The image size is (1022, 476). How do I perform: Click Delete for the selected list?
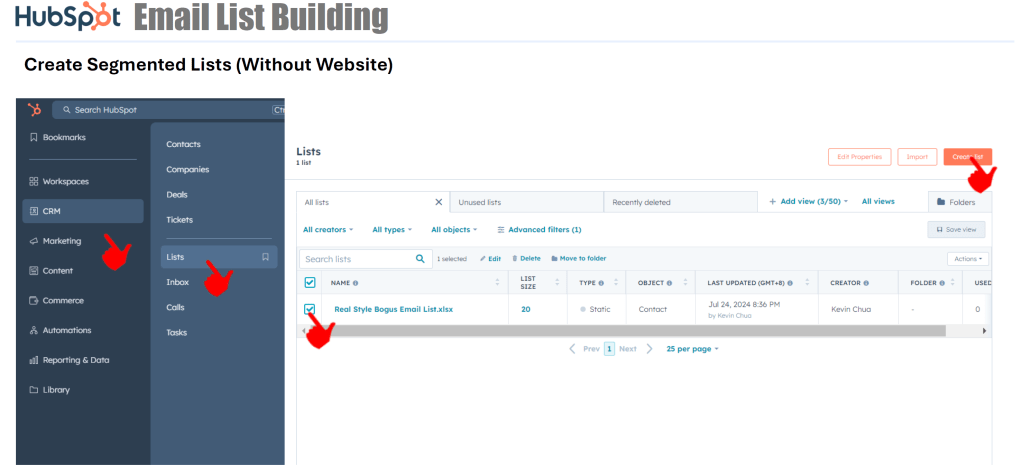pyautogui.click(x=526, y=259)
